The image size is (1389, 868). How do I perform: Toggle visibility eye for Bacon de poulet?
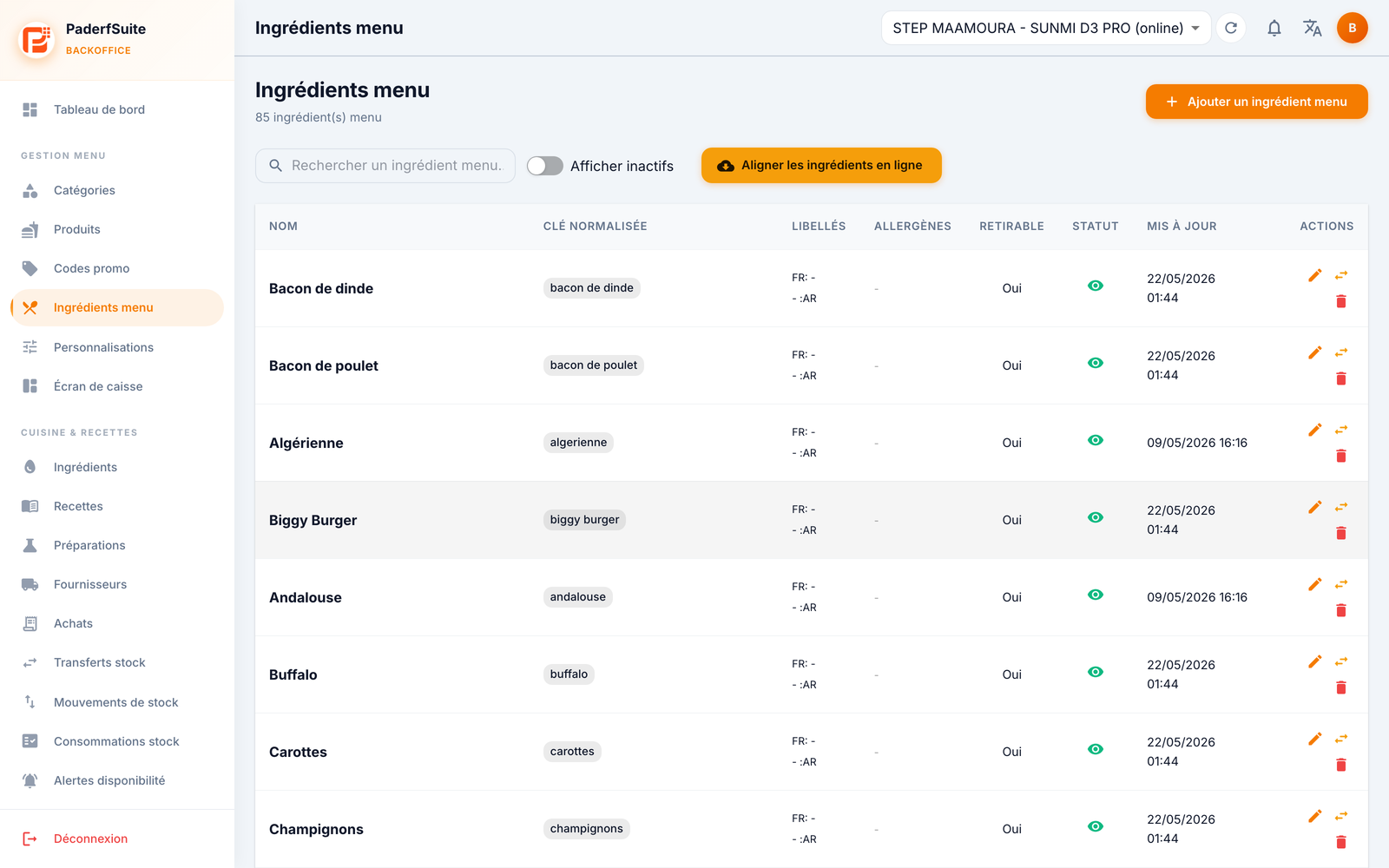[1096, 363]
